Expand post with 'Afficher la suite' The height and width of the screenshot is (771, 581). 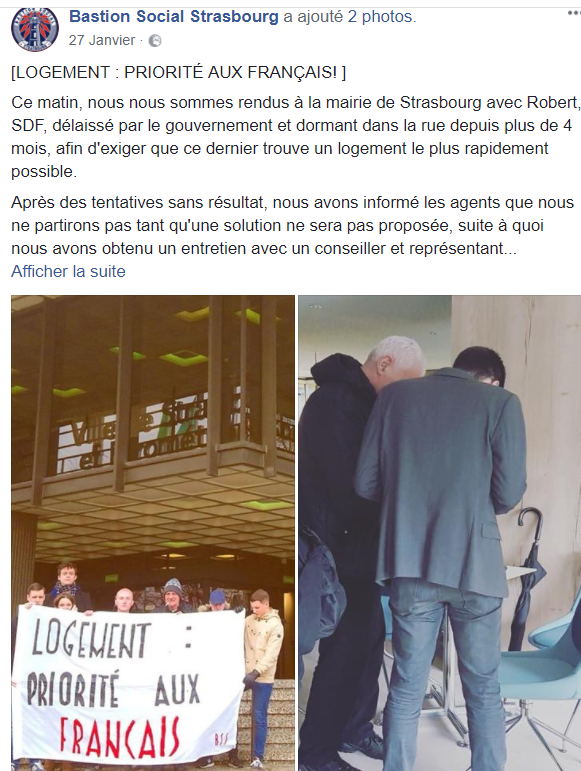pos(68,271)
